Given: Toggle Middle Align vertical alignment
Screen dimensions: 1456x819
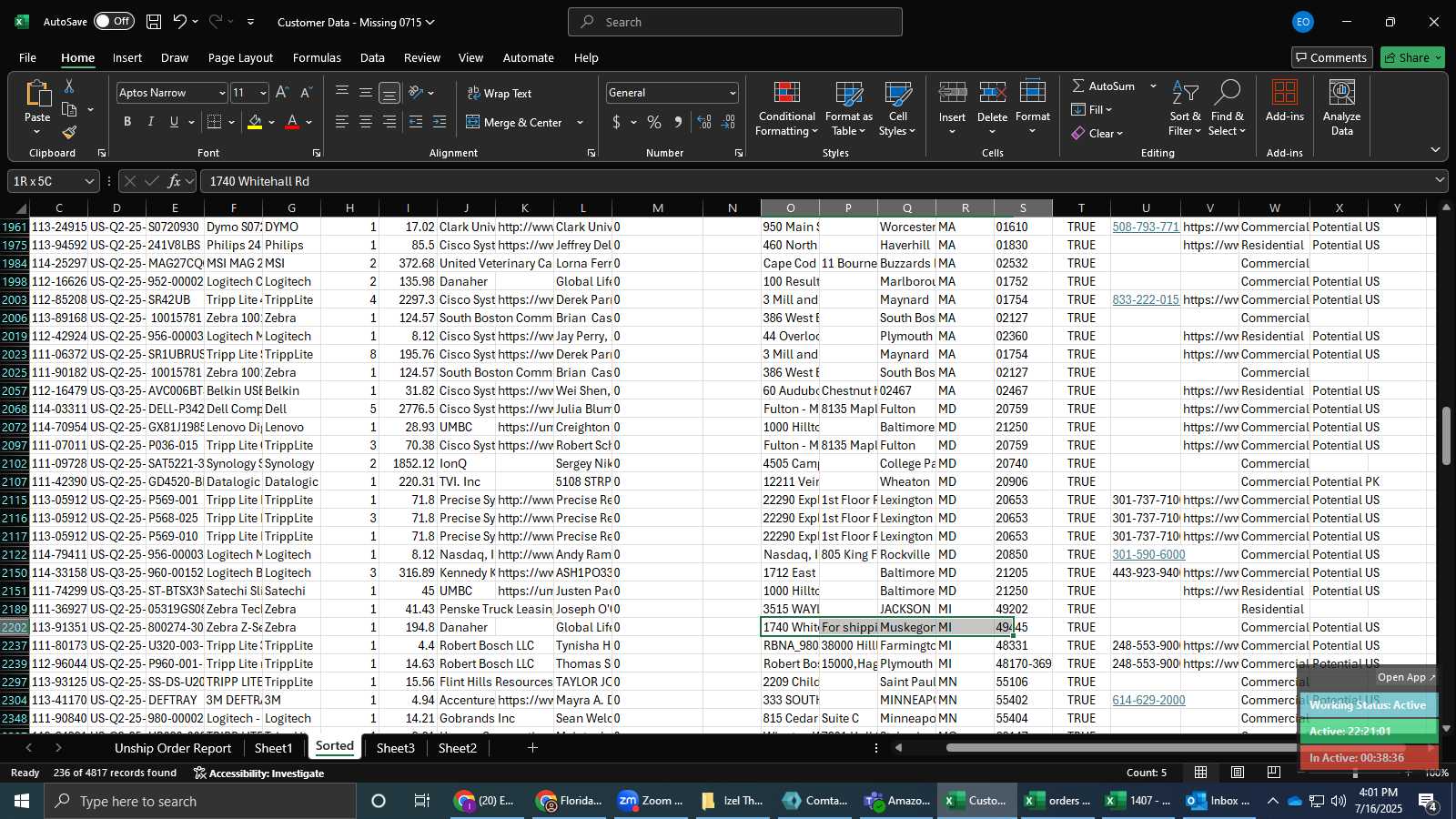Looking at the screenshot, I should (366, 93).
